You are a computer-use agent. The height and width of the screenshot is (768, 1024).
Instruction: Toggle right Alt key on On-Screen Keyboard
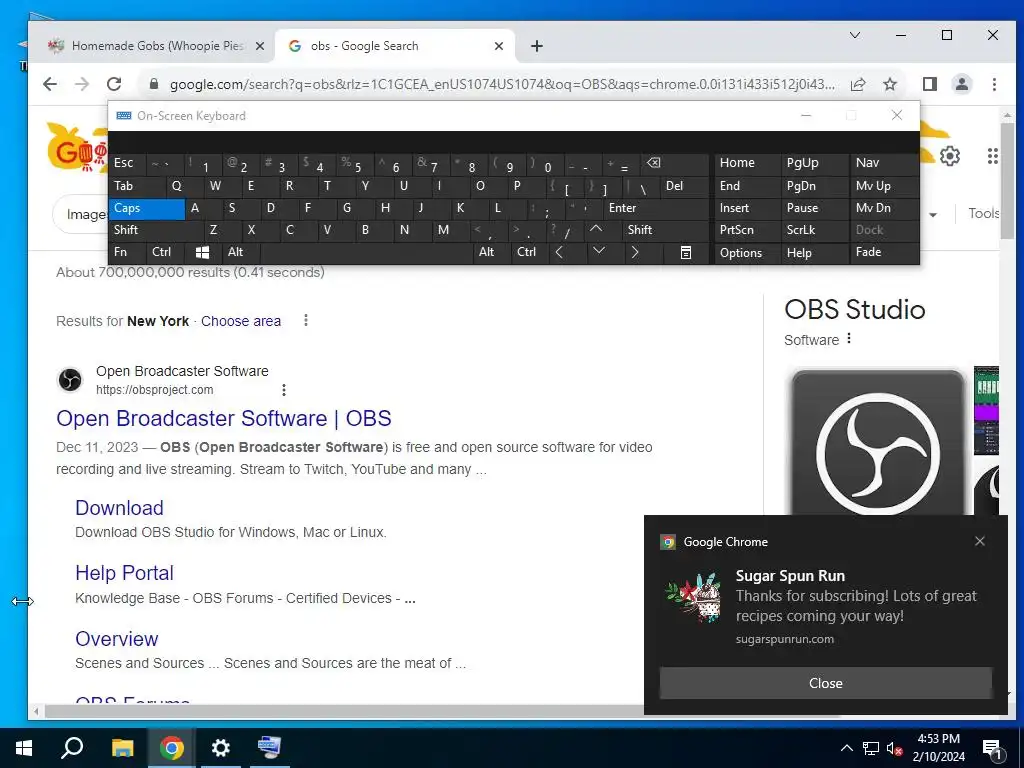click(492, 252)
